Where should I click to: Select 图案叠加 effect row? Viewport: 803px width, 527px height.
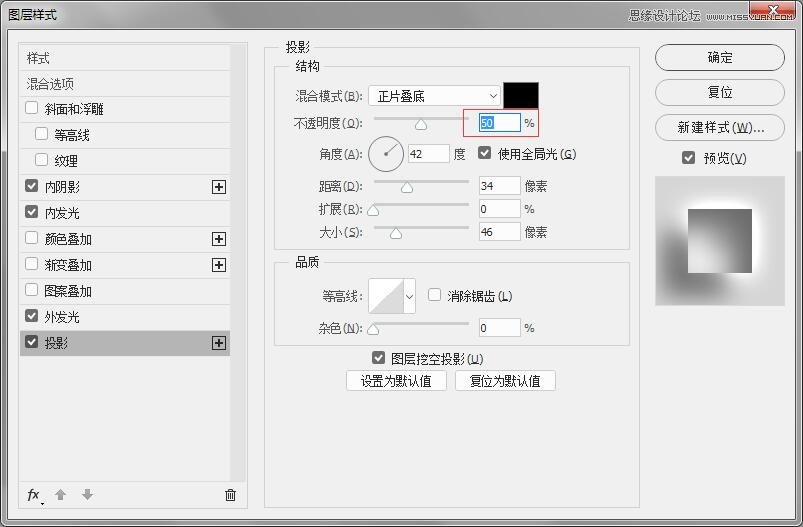[x=124, y=291]
